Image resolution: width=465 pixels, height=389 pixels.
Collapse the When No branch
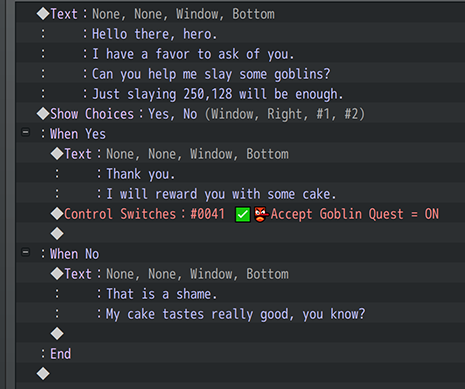click(x=25, y=252)
